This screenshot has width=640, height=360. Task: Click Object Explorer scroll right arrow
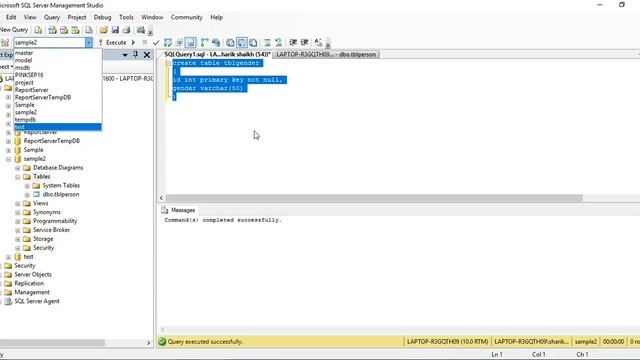pyautogui.click(x=149, y=343)
